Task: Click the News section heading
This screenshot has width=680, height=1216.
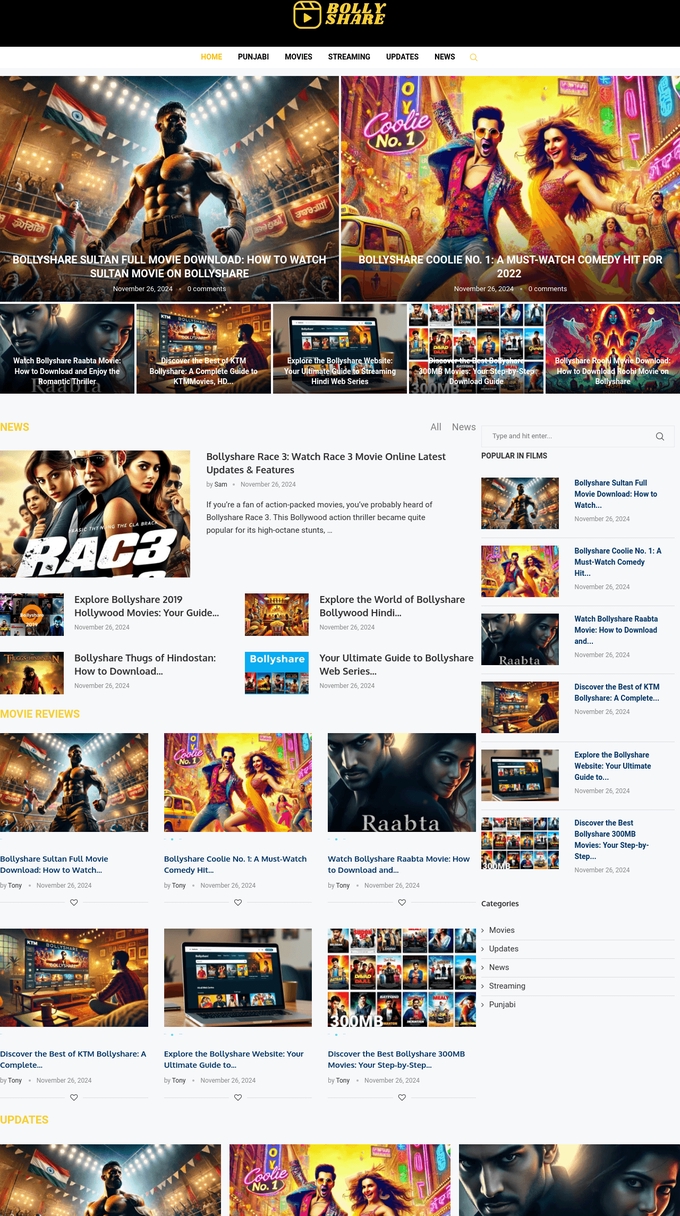Action: (15, 427)
